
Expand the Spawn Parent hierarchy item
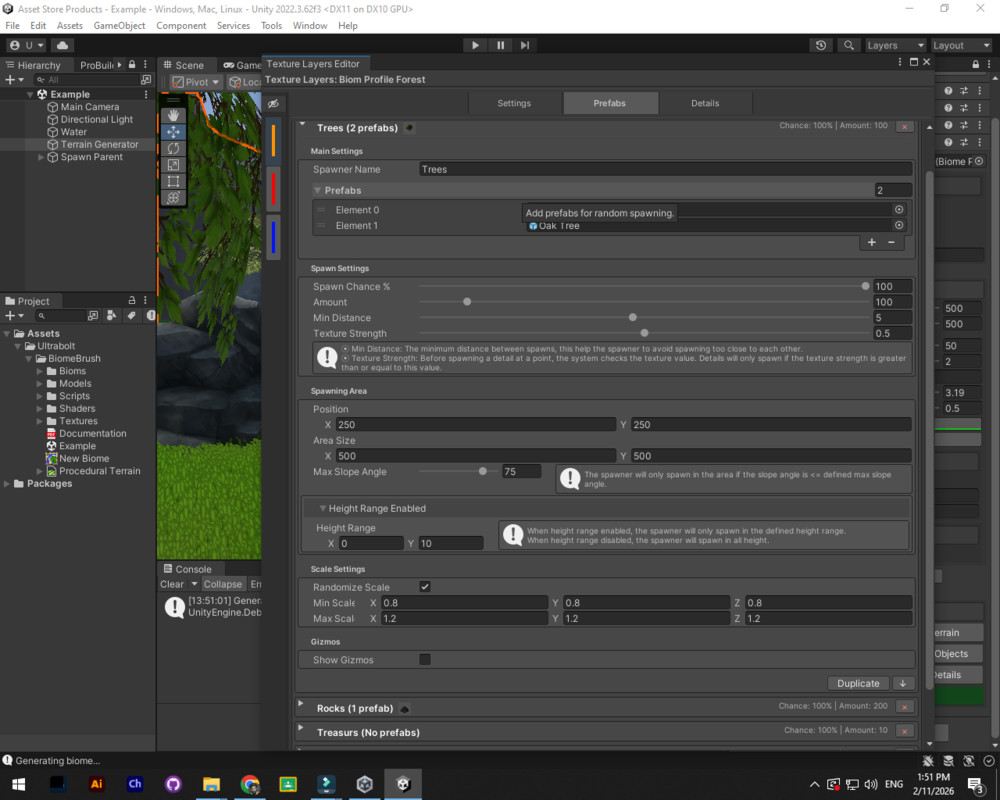coord(41,157)
